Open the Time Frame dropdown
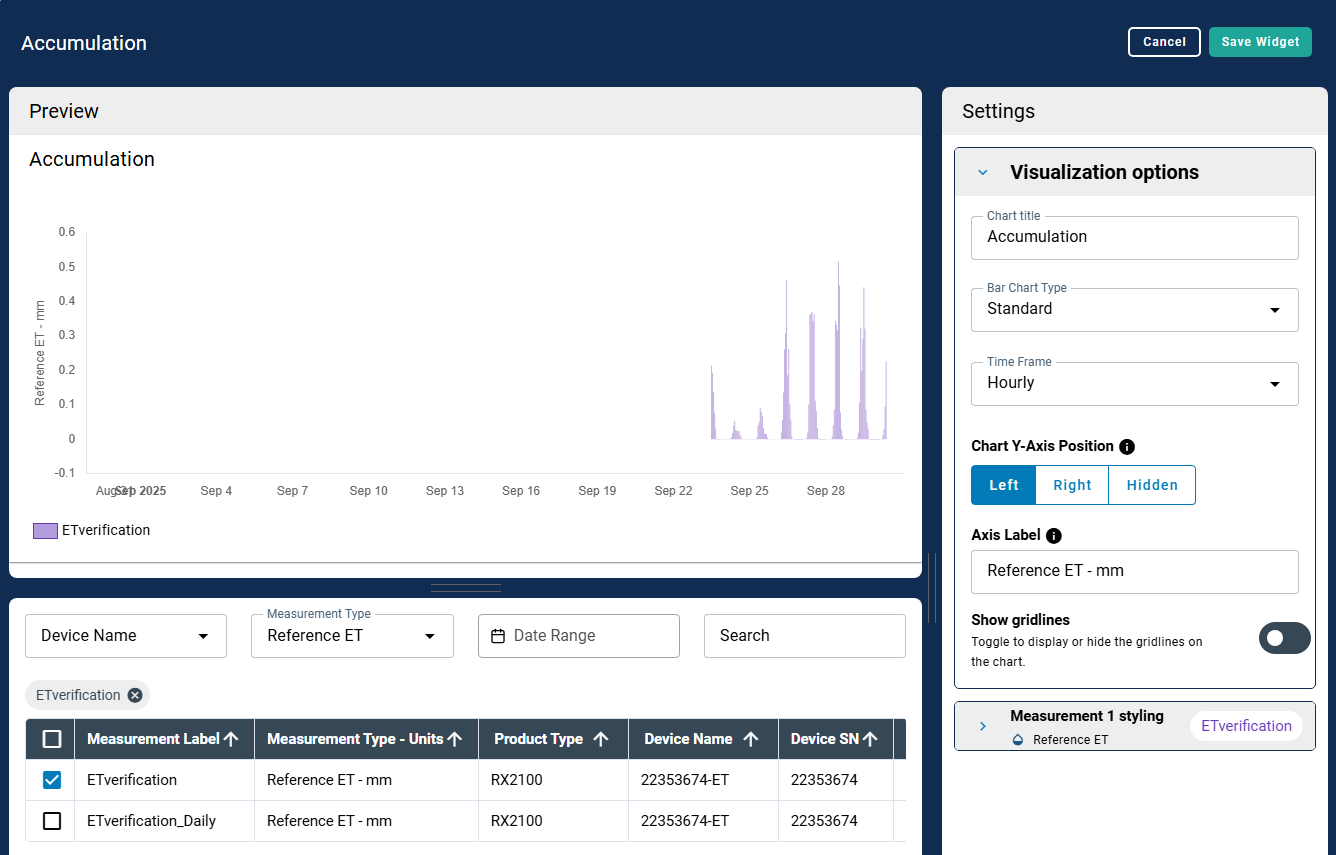Viewport: 1336px width, 855px height. pos(1134,384)
